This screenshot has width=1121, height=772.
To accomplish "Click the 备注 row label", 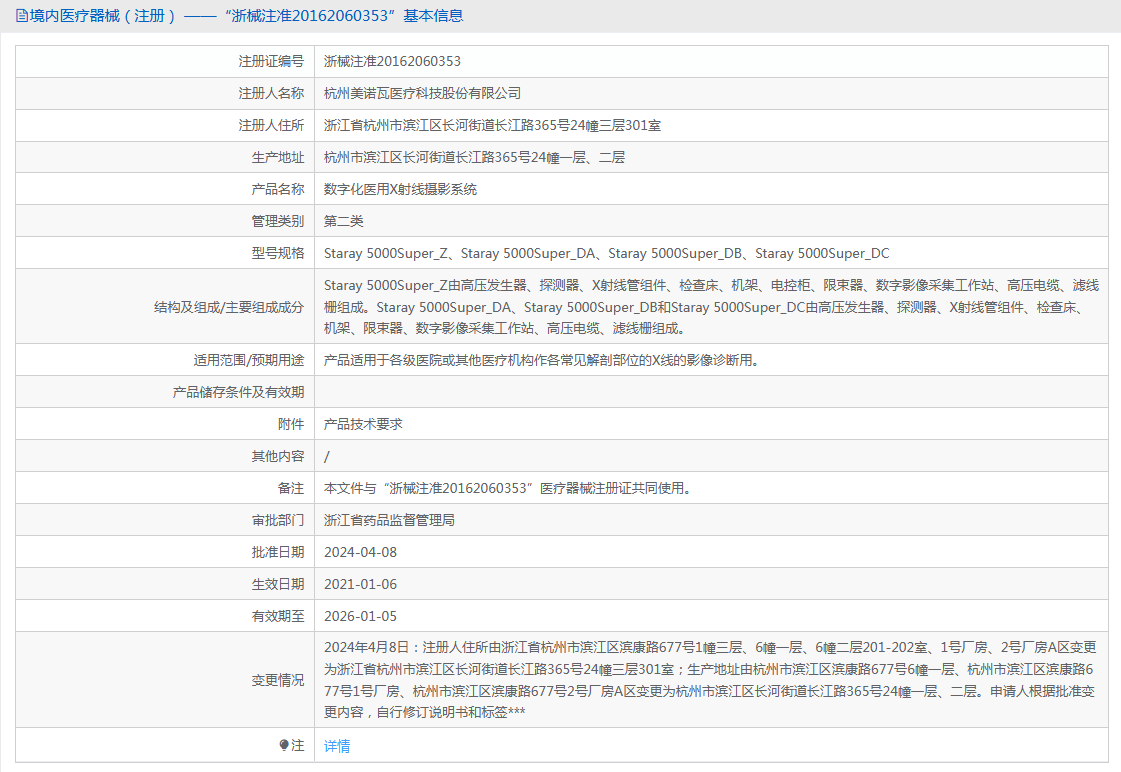I will click(x=291, y=488).
